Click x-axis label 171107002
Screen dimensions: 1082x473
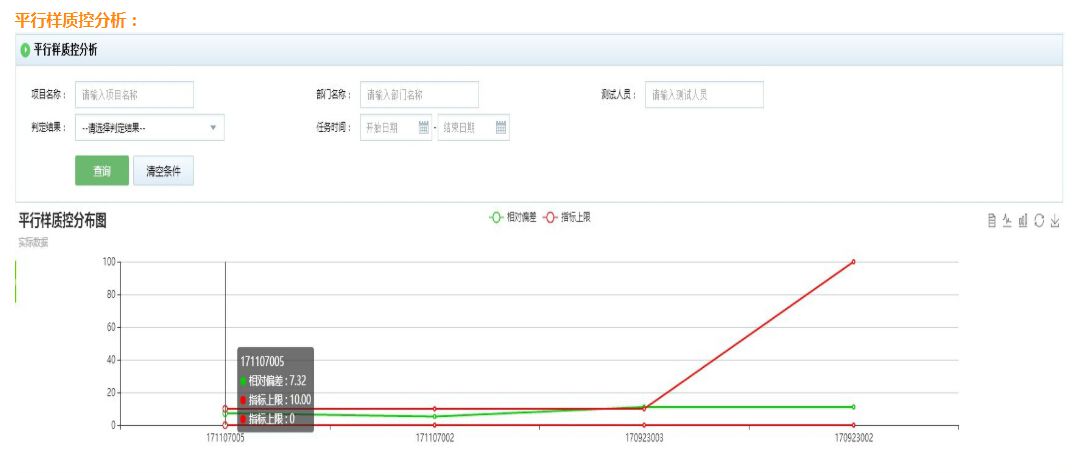coord(434,438)
